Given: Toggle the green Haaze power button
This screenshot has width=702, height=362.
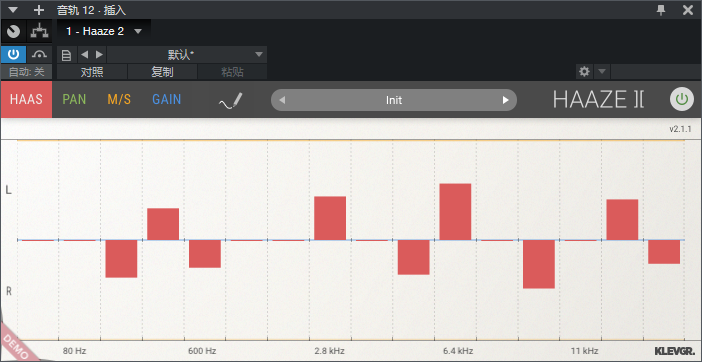Looking at the screenshot, I should pyautogui.click(x=681, y=99).
